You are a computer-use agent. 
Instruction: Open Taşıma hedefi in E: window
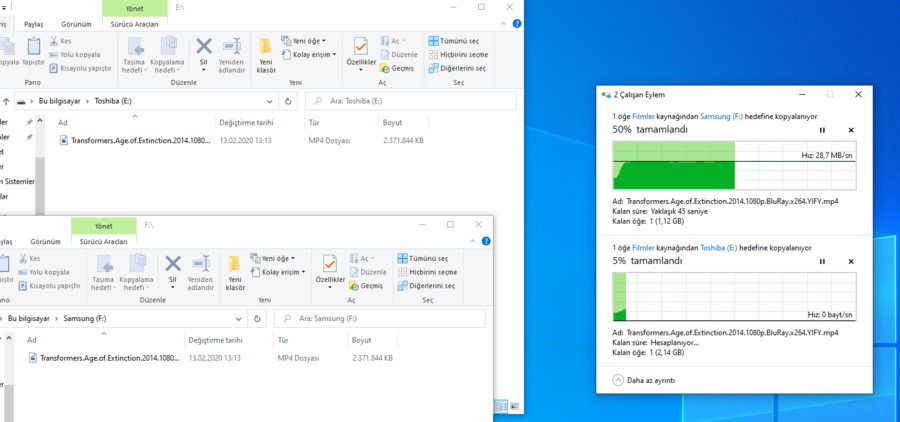click(134, 55)
